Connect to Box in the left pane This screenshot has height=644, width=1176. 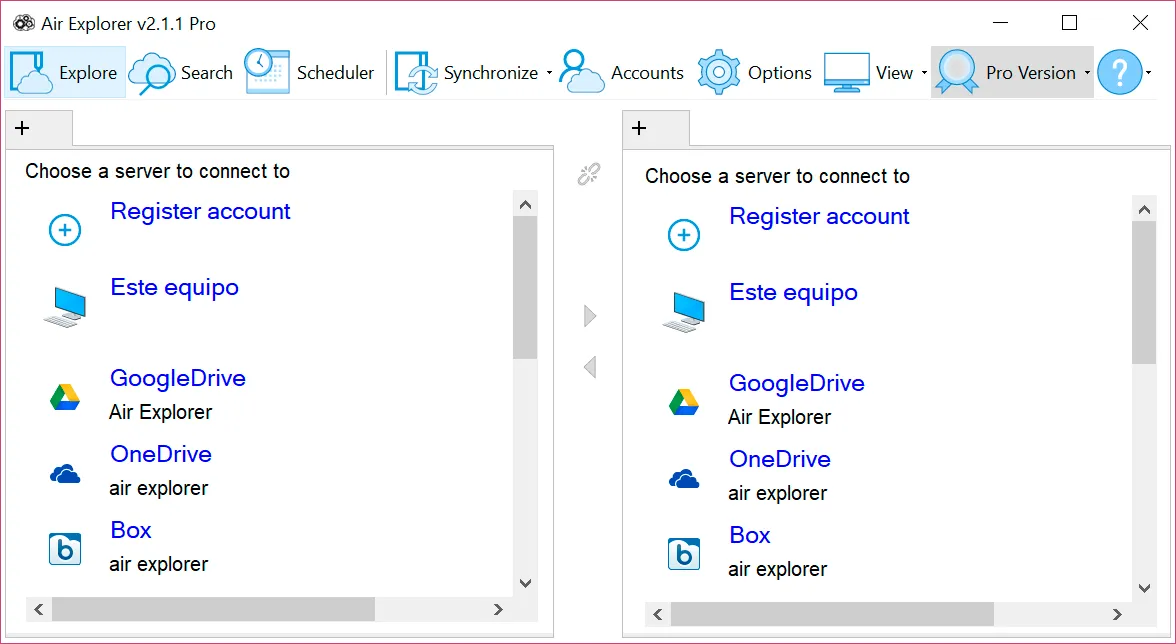tap(131, 530)
